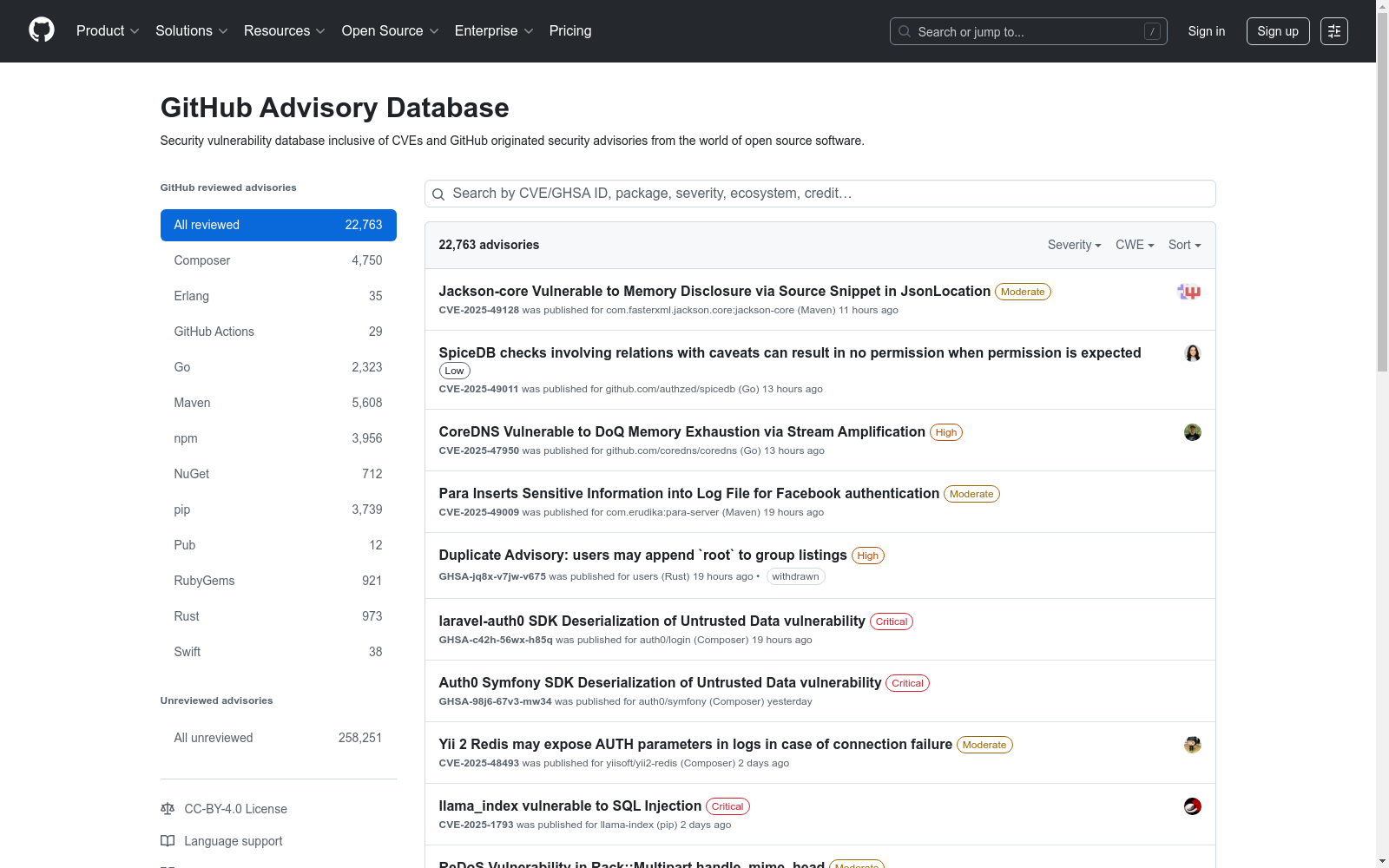Click the avatar next to llama_index advisory

[x=1192, y=806]
